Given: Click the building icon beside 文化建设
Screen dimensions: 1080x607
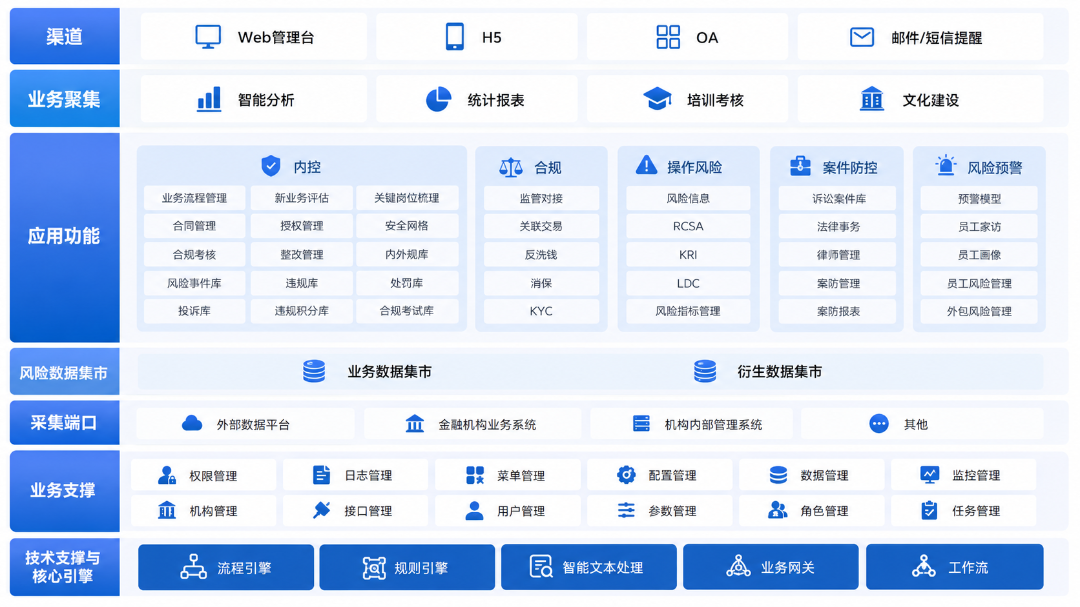Looking at the screenshot, I should tap(872, 99).
